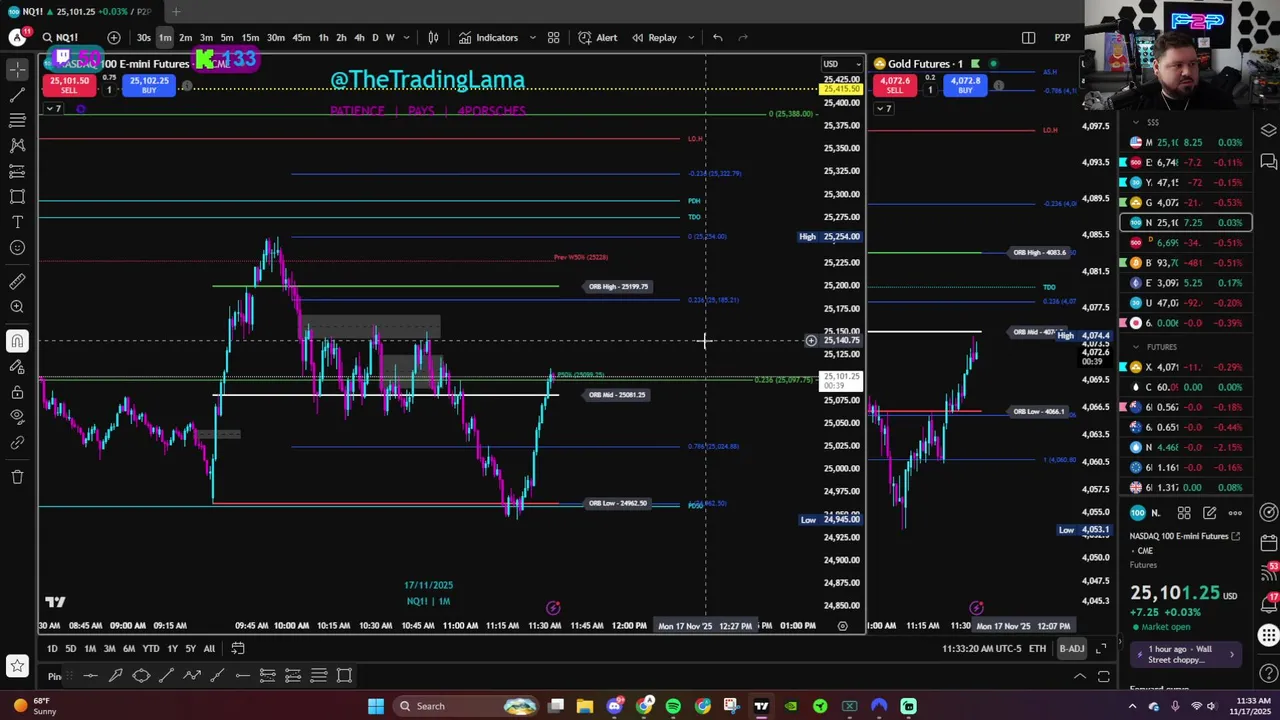
Task: Expand the 7 indicators legend on Gold chart
Action: tap(883, 109)
